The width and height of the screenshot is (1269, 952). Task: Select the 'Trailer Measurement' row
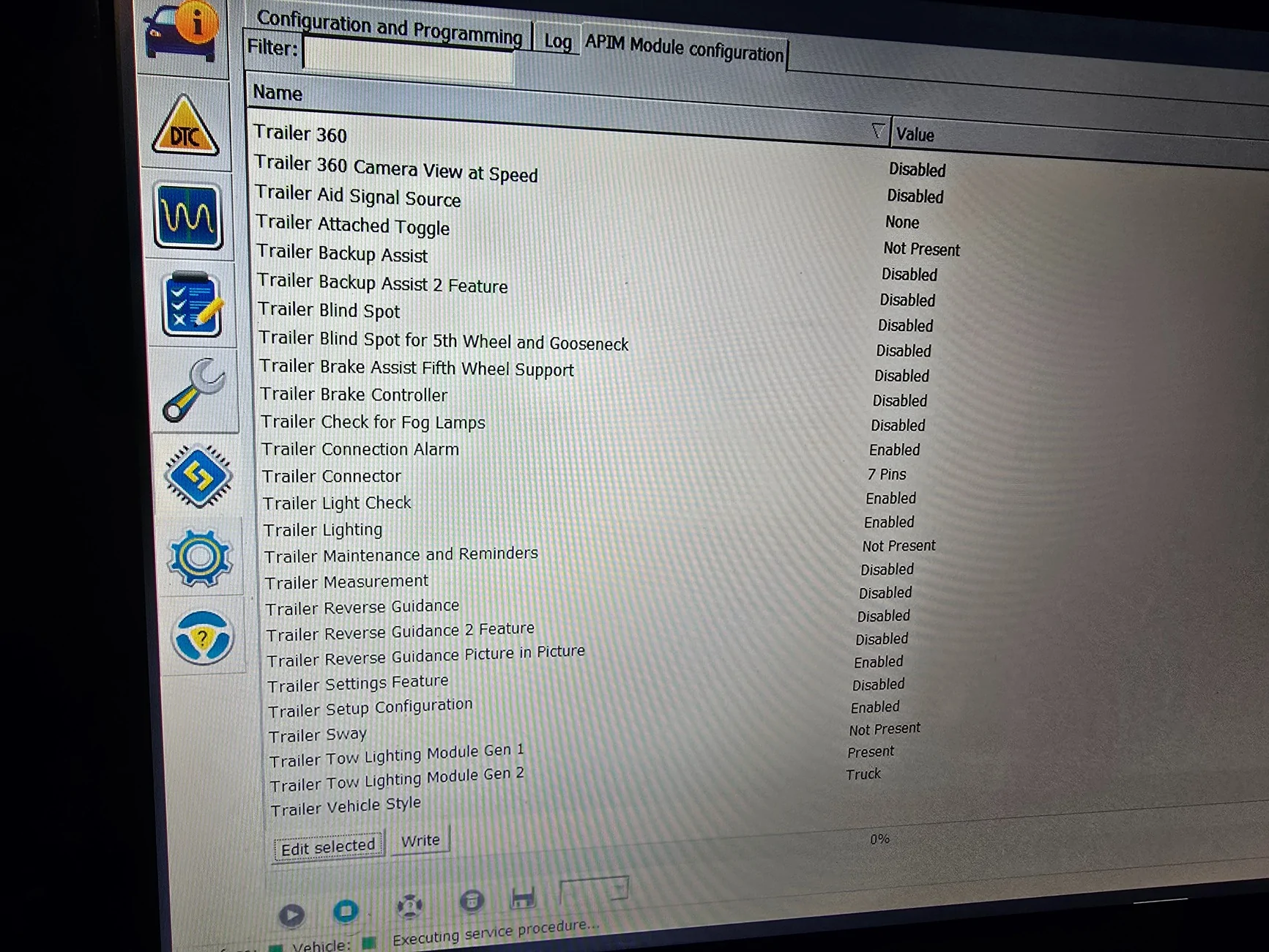coord(346,582)
